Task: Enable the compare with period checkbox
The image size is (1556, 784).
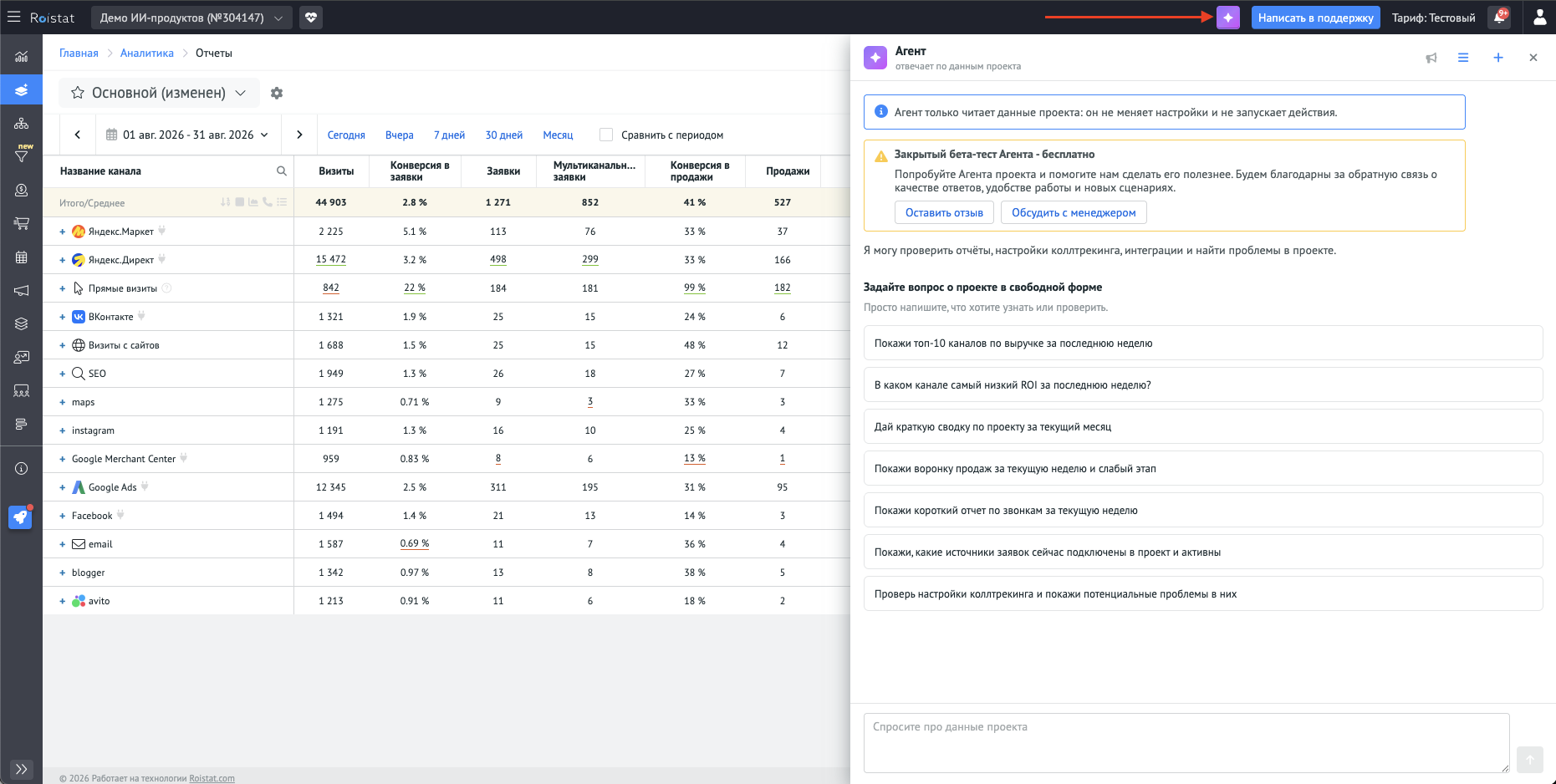Action: pyautogui.click(x=606, y=135)
